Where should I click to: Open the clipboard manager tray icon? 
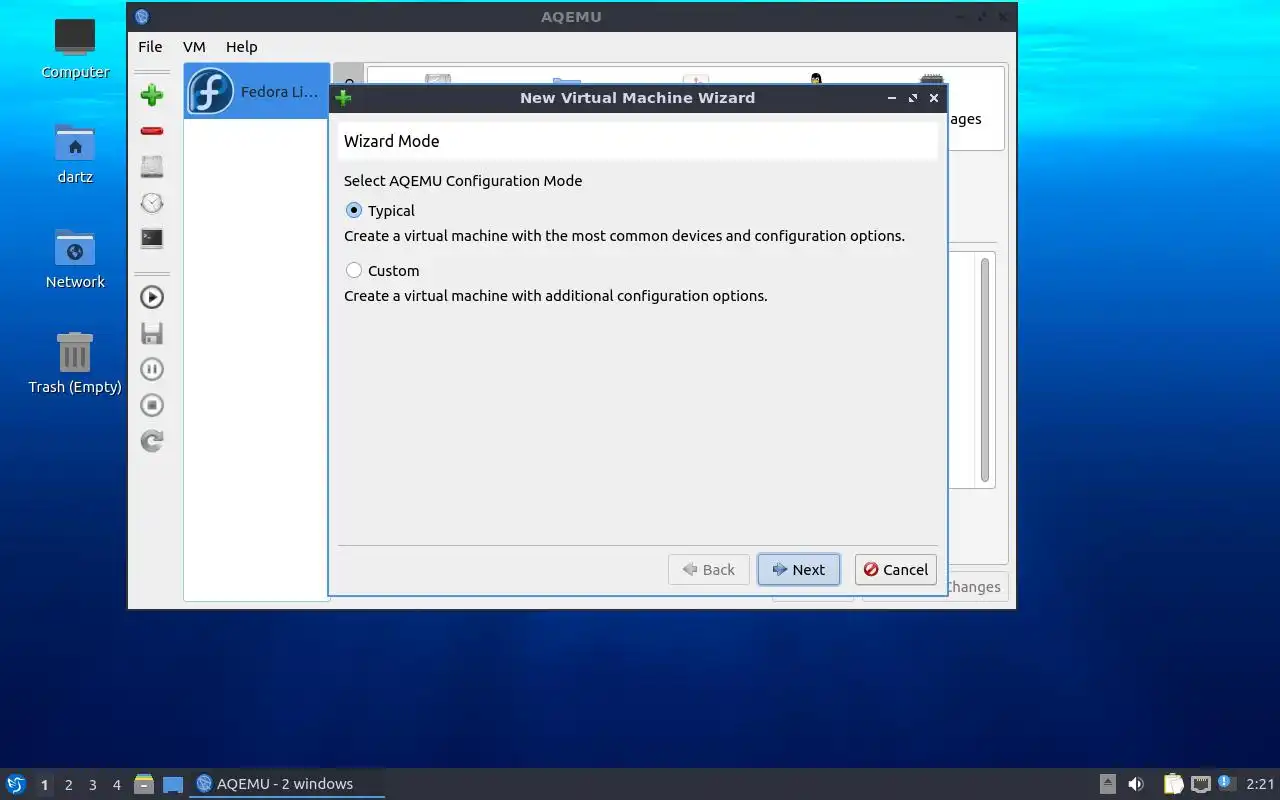coord(1173,784)
